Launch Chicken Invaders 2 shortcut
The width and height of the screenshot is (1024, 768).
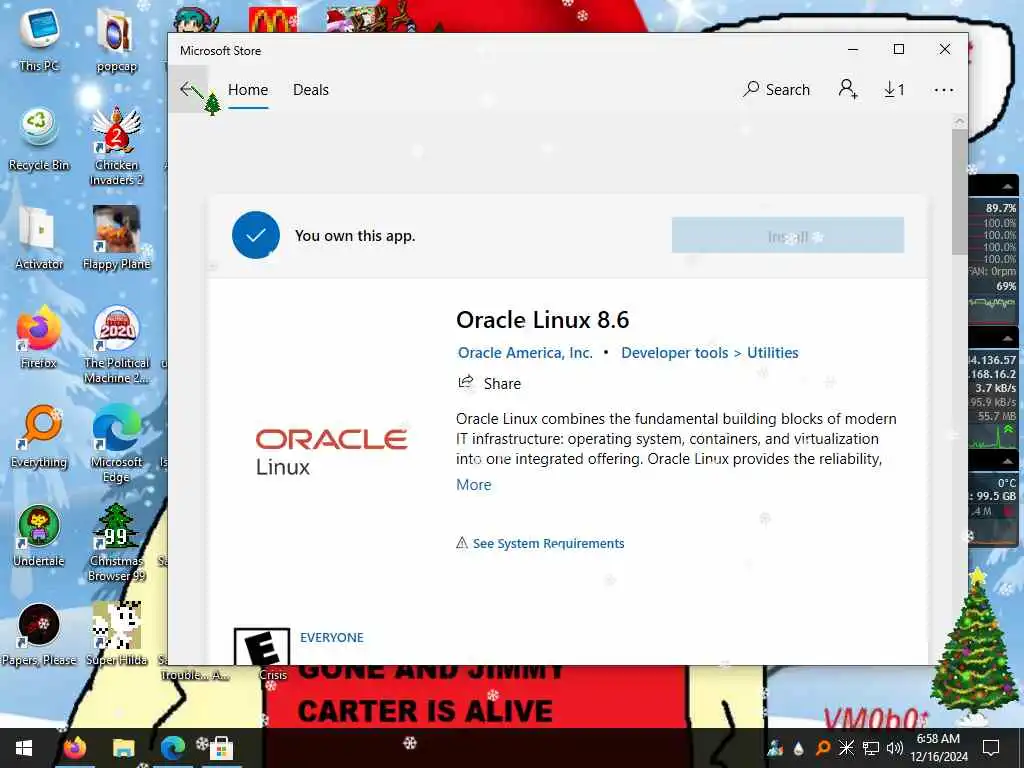(x=116, y=146)
